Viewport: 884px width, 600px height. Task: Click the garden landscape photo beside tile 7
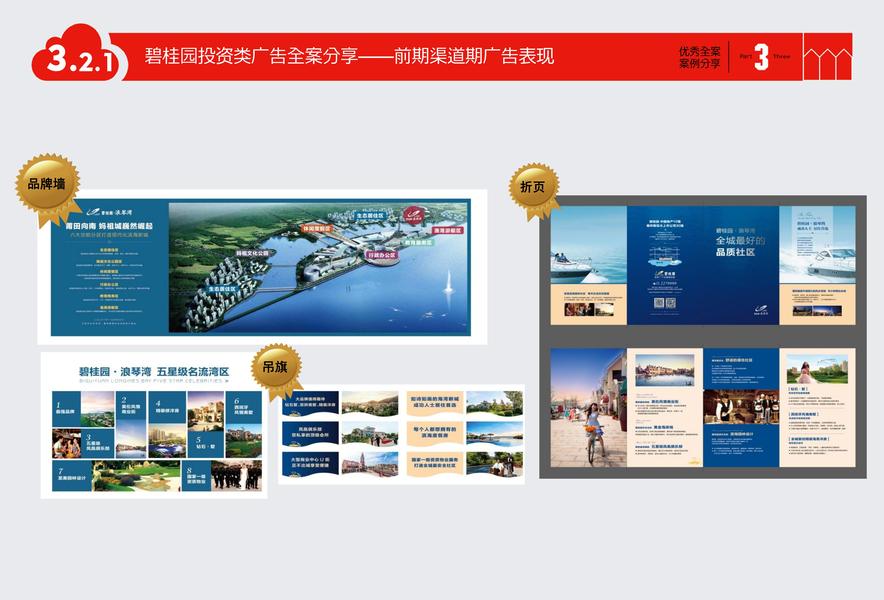[136, 475]
